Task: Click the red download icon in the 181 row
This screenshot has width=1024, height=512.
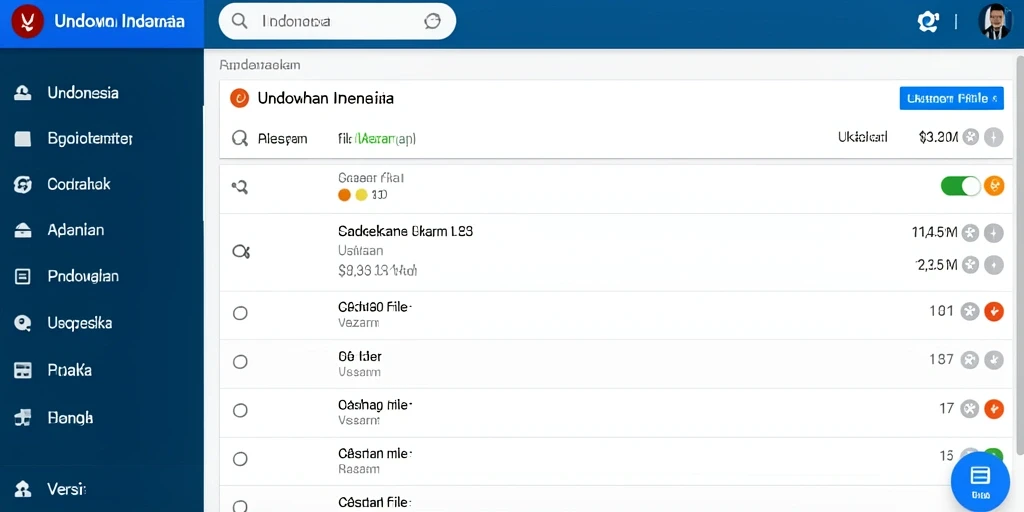Action: tap(993, 312)
